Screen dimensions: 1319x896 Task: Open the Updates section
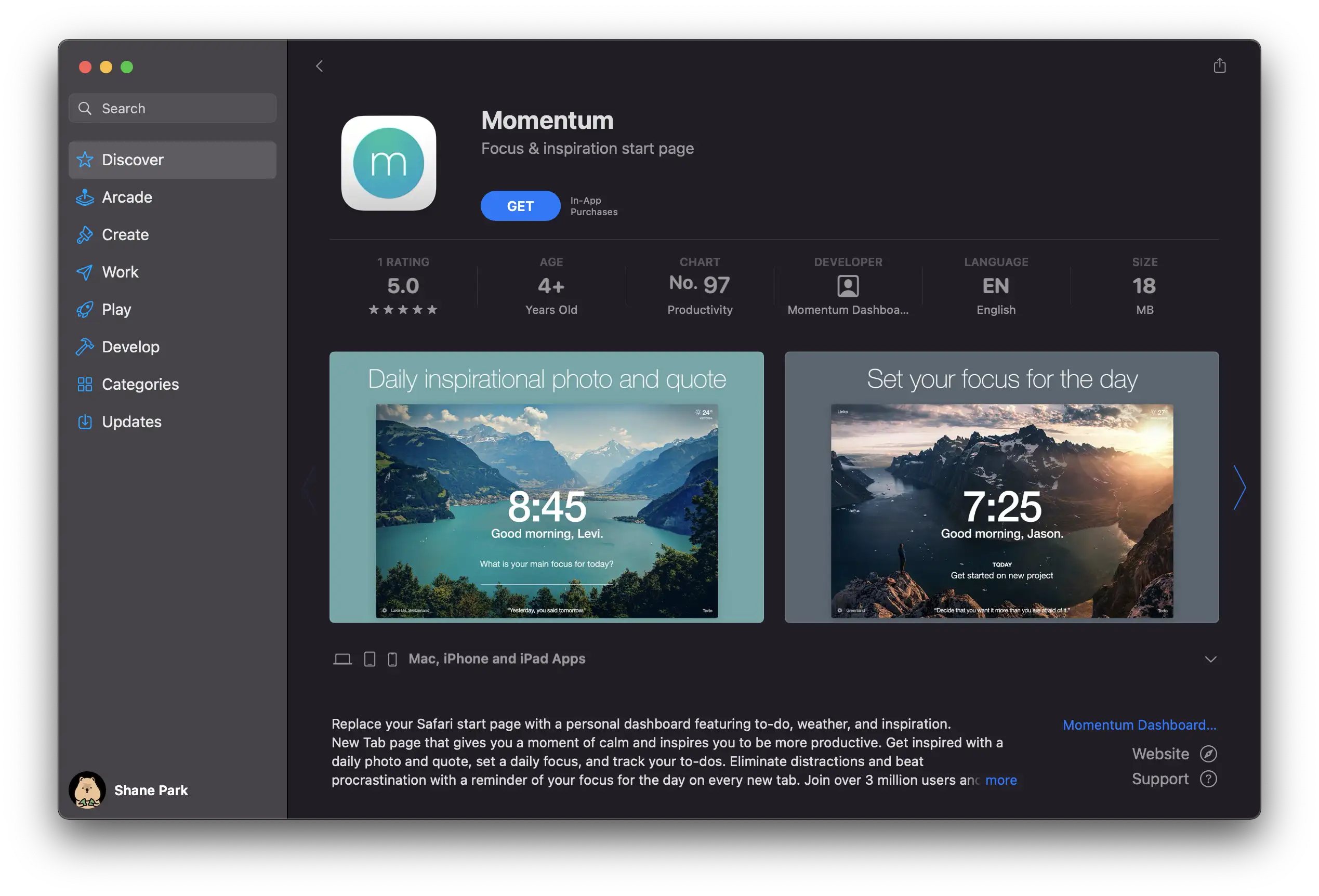[x=131, y=421]
